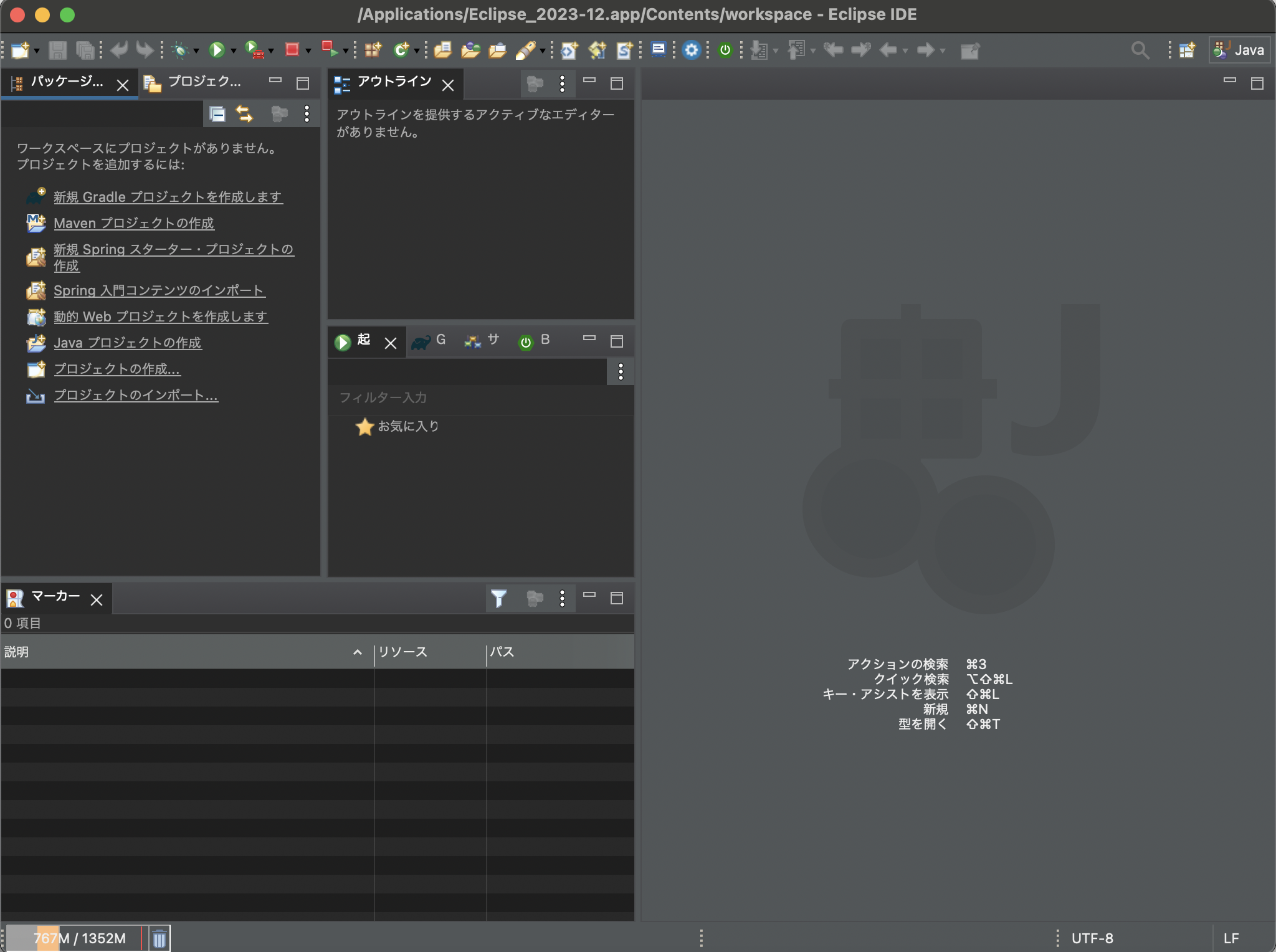
Task: Open the Markers view menu (three dots)
Action: click(x=562, y=598)
